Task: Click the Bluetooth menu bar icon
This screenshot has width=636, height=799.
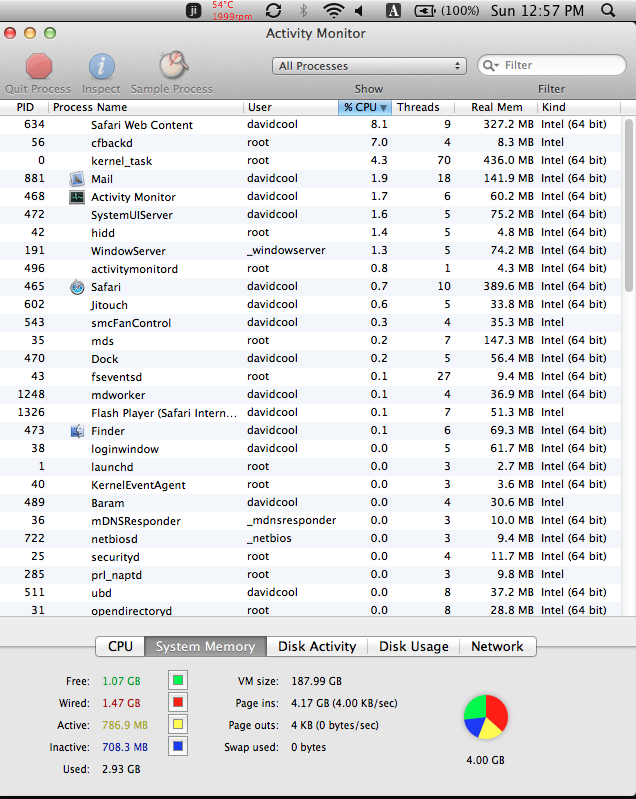Action: tap(304, 10)
